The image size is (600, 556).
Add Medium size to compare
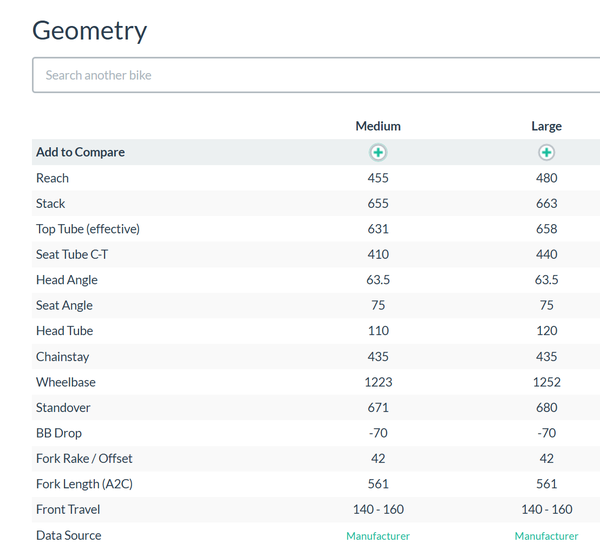point(378,152)
